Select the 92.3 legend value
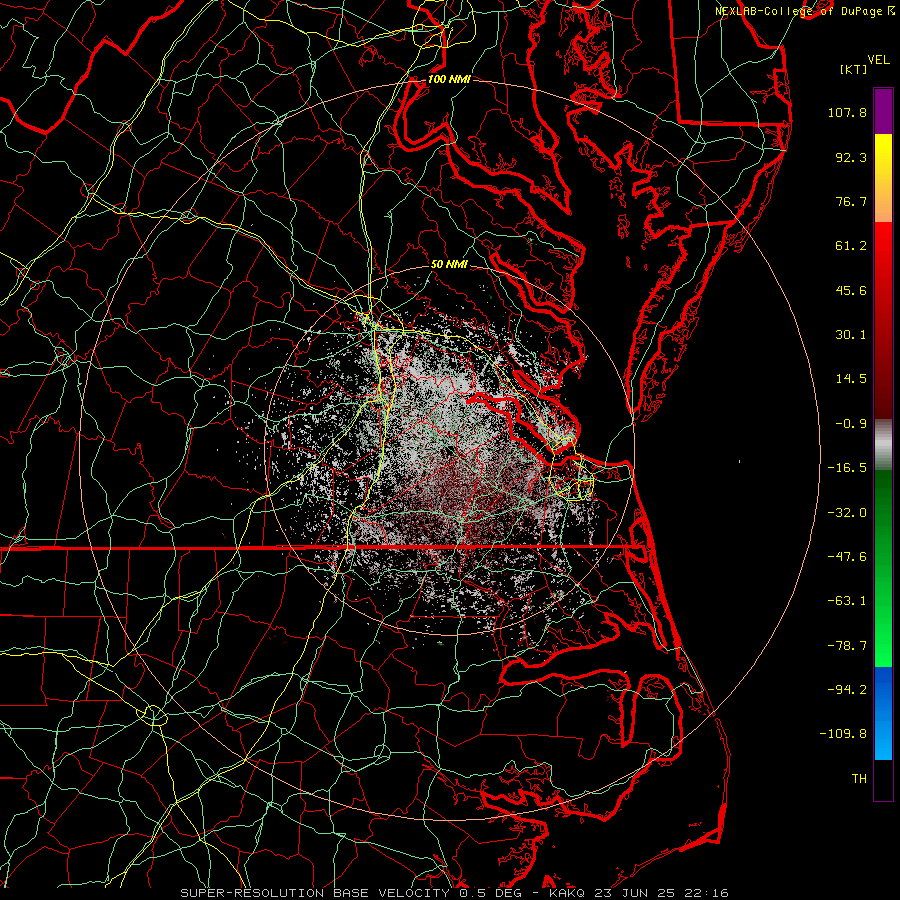The height and width of the screenshot is (900, 900). (x=851, y=157)
